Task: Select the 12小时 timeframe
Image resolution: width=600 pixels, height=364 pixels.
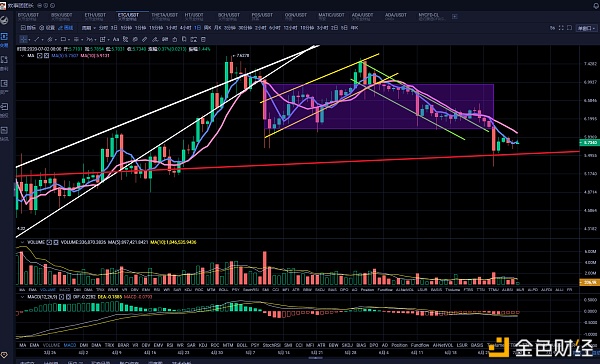Action: click(290, 28)
